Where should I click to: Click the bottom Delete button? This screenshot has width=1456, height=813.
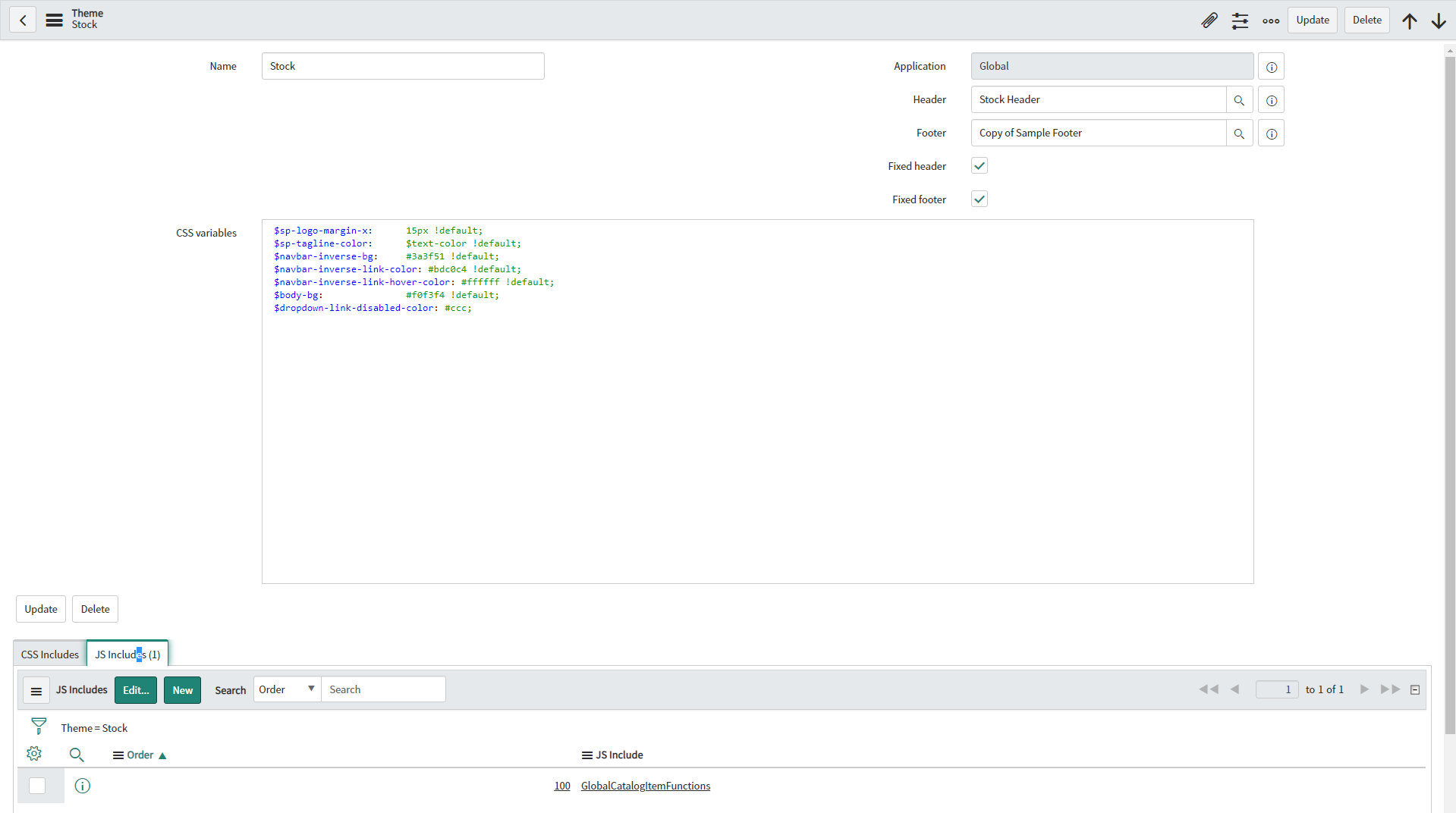click(x=96, y=609)
